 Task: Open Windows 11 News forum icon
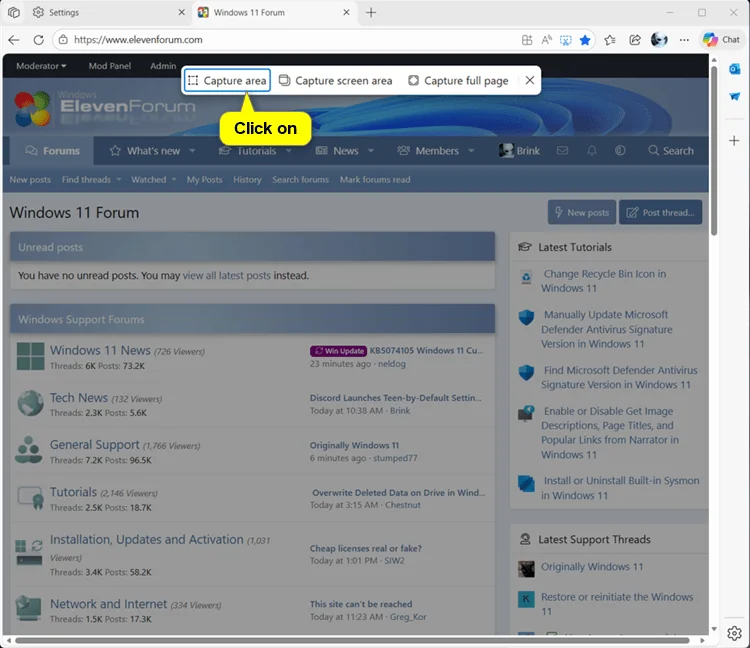(31, 356)
